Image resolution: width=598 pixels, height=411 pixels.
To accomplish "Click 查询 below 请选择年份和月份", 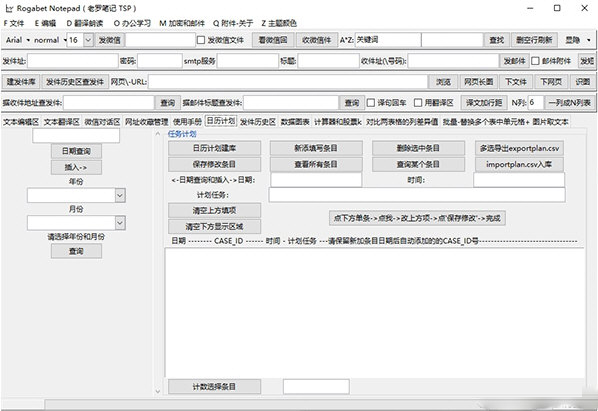I will 76,251.
